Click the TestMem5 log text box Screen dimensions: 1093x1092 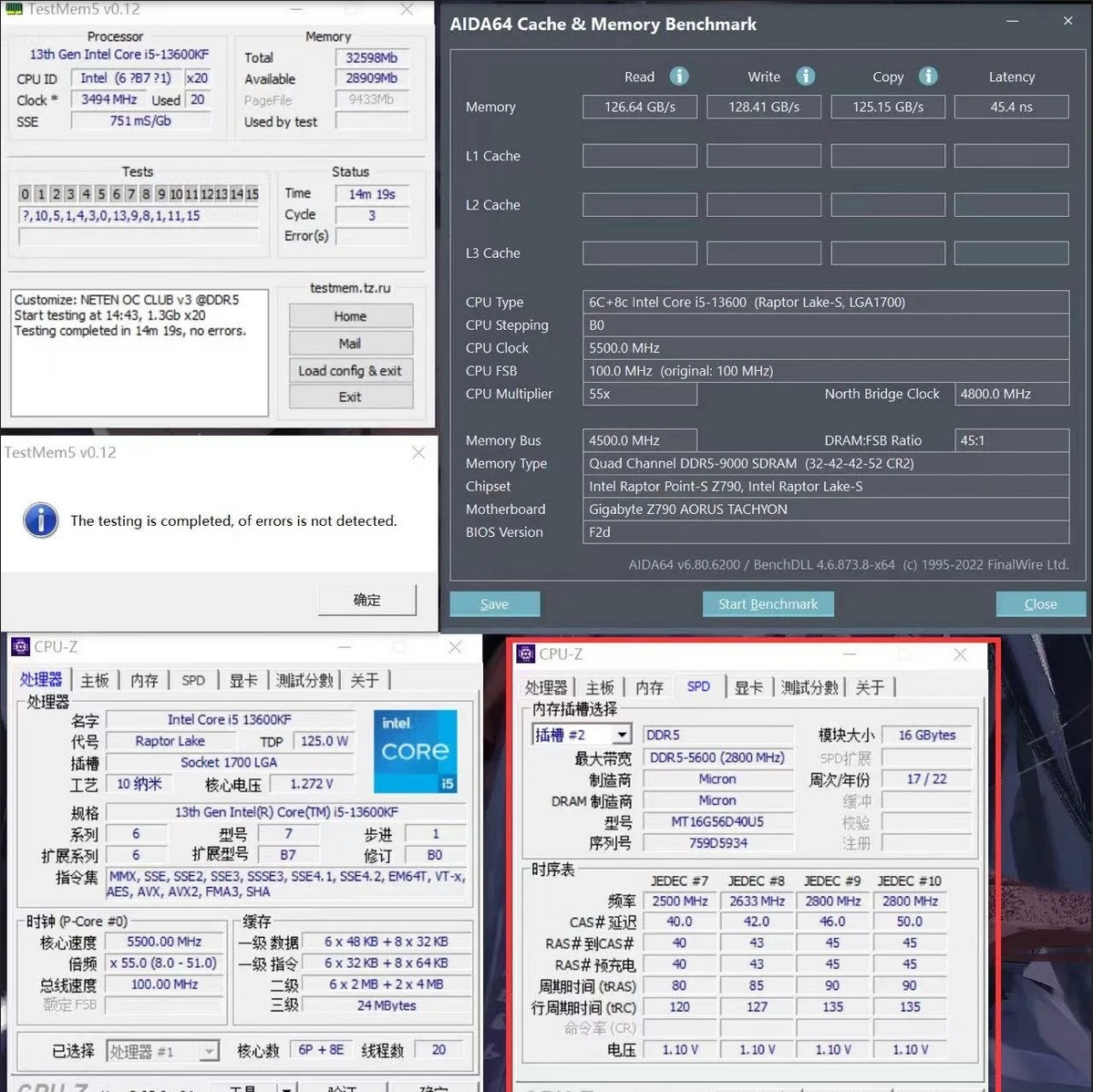click(139, 354)
